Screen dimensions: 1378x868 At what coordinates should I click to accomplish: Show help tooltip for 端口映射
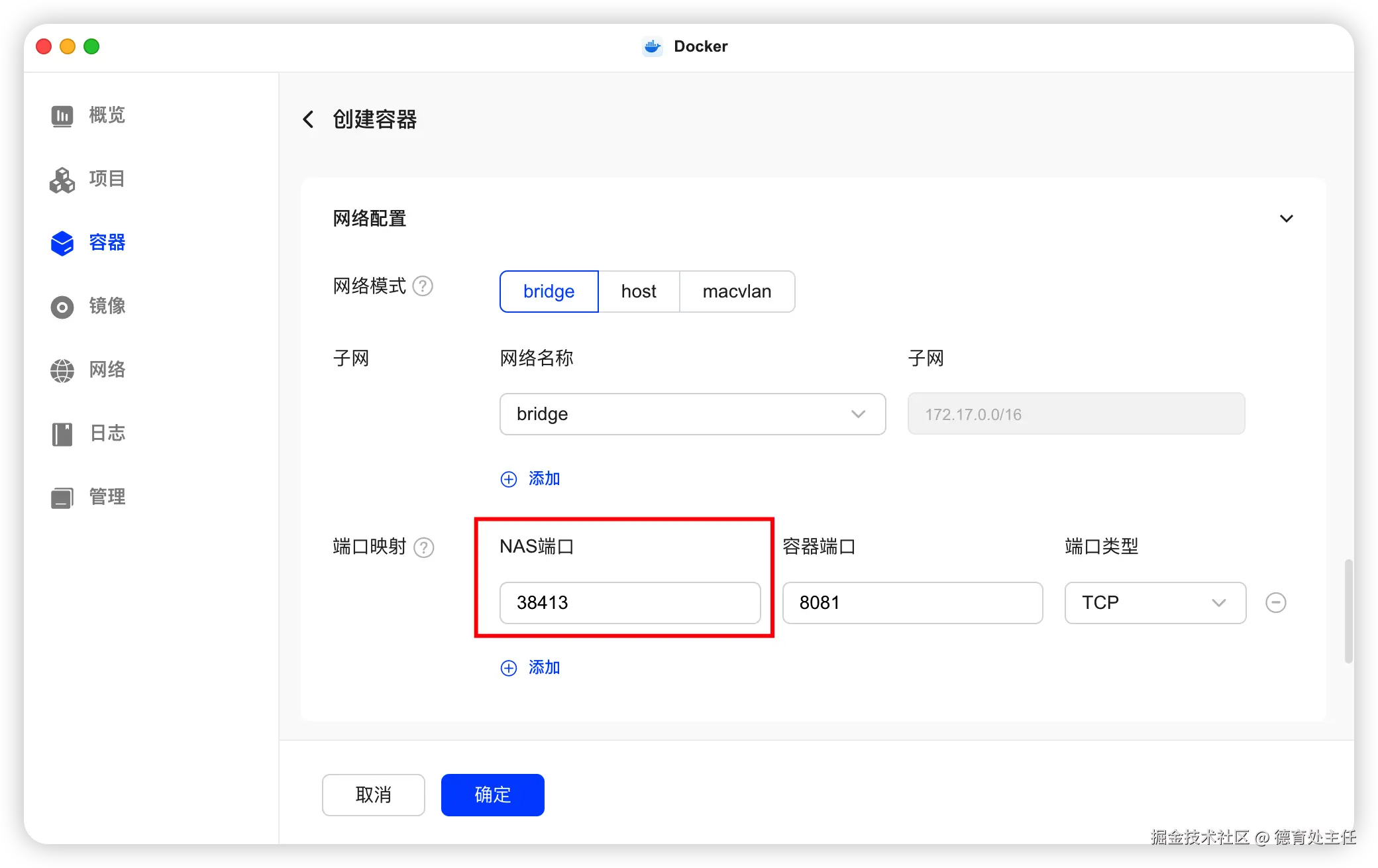point(423,547)
